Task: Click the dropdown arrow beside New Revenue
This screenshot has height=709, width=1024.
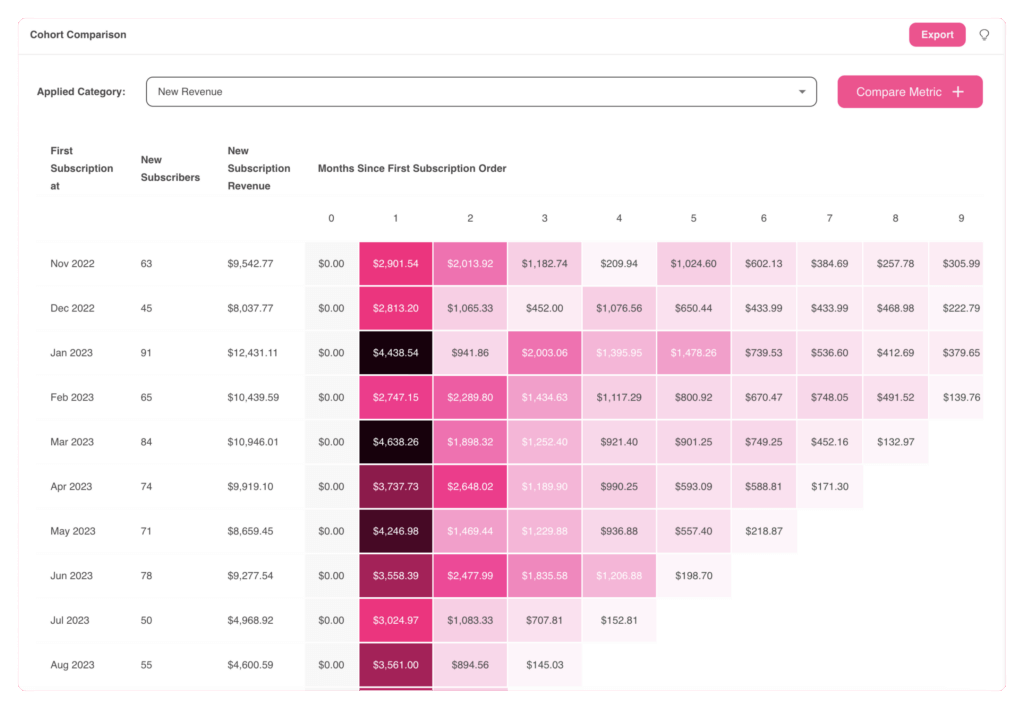Action: coord(803,91)
